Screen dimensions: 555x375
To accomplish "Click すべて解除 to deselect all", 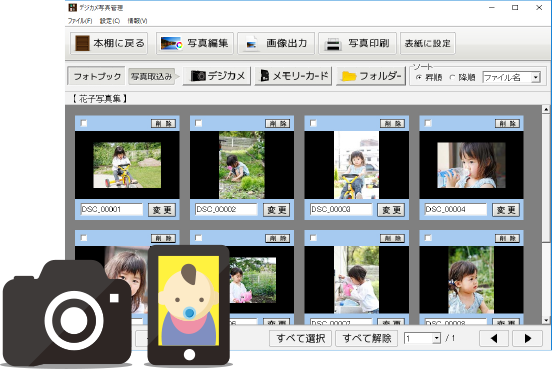I will coord(367,338).
